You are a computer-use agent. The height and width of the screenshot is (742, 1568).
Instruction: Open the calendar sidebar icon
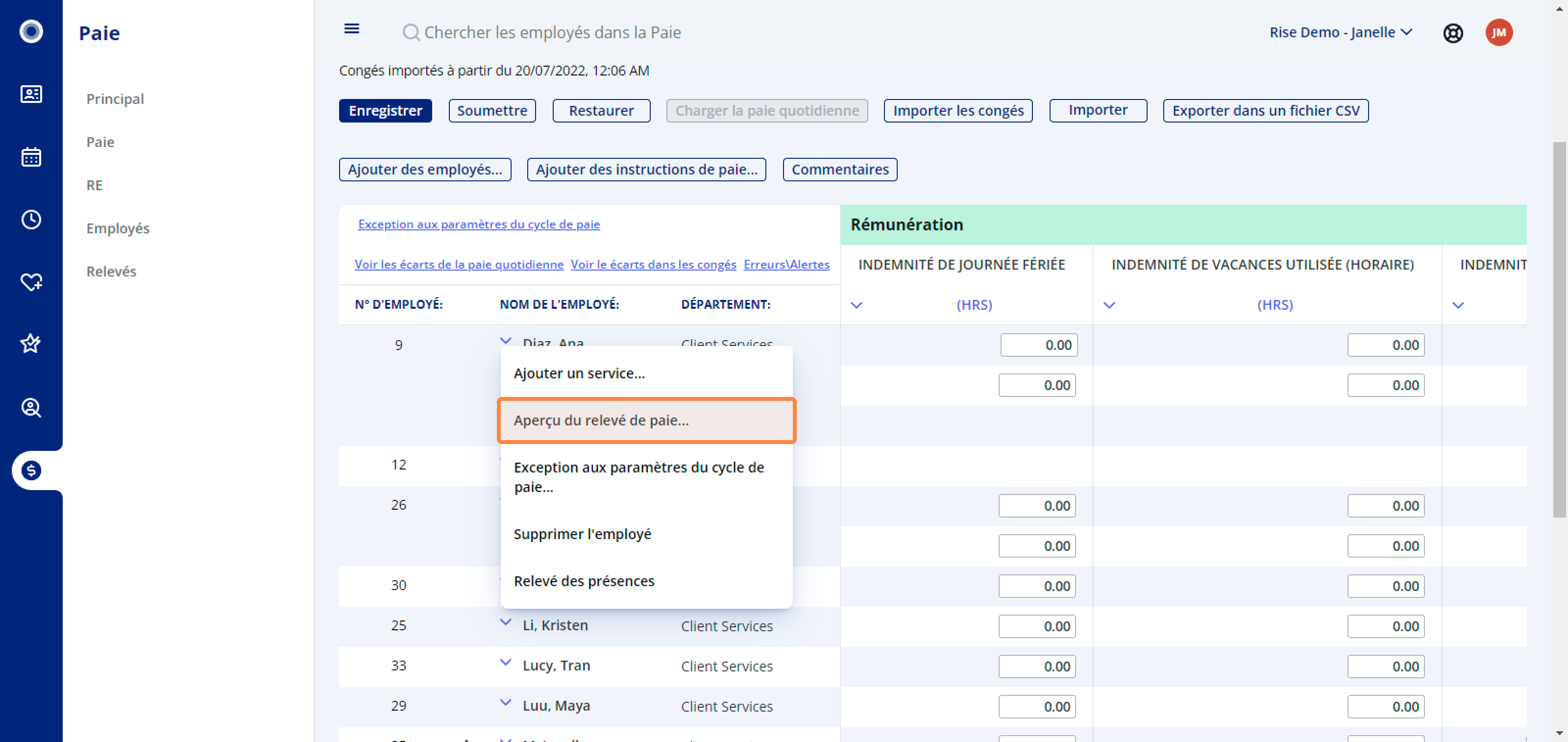click(x=31, y=157)
